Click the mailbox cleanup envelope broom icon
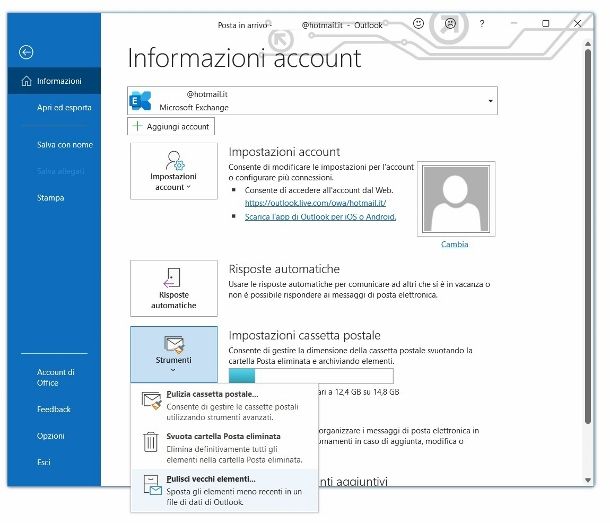 pos(151,401)
